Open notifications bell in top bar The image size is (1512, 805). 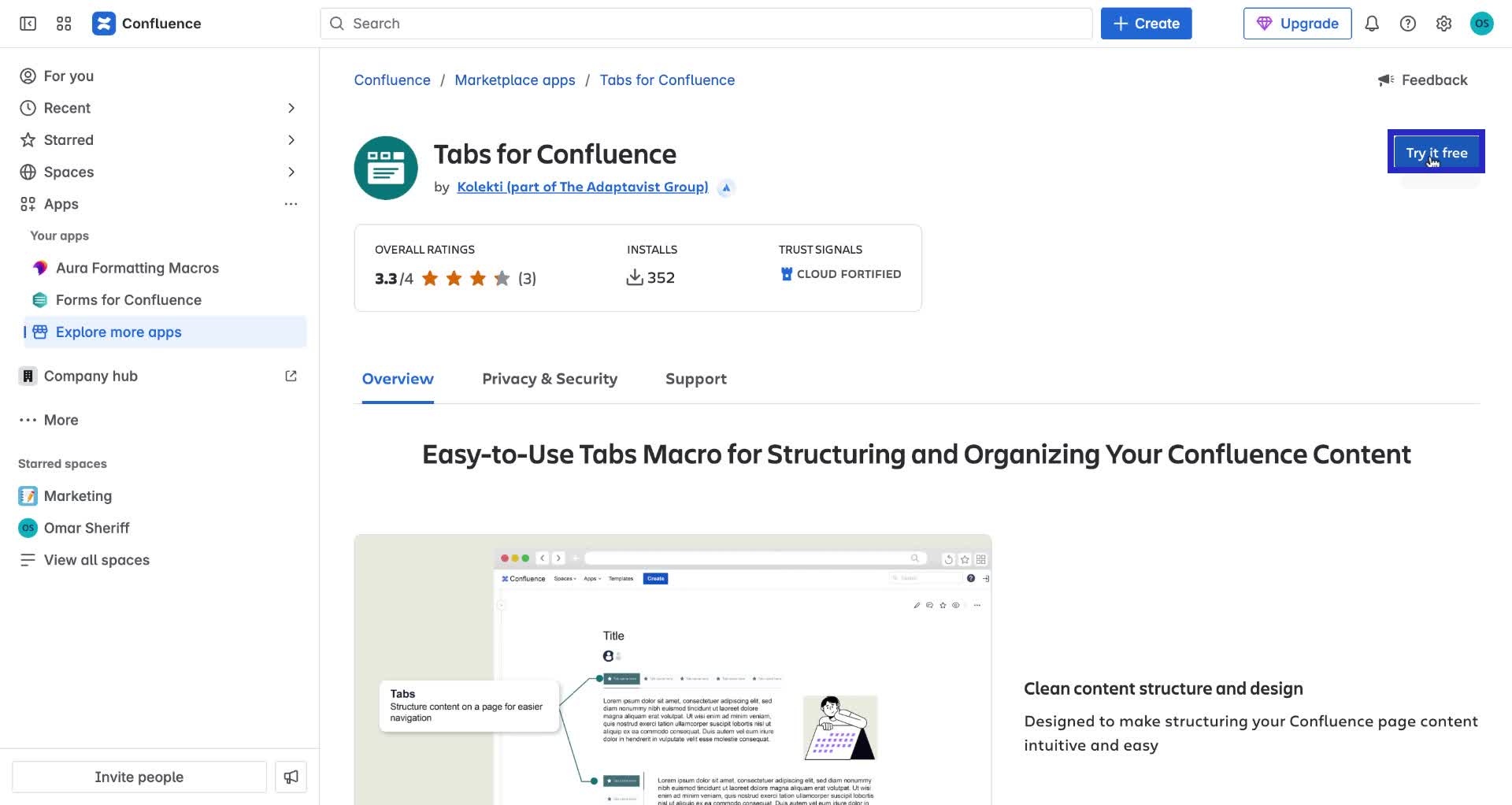[1371, 24]
